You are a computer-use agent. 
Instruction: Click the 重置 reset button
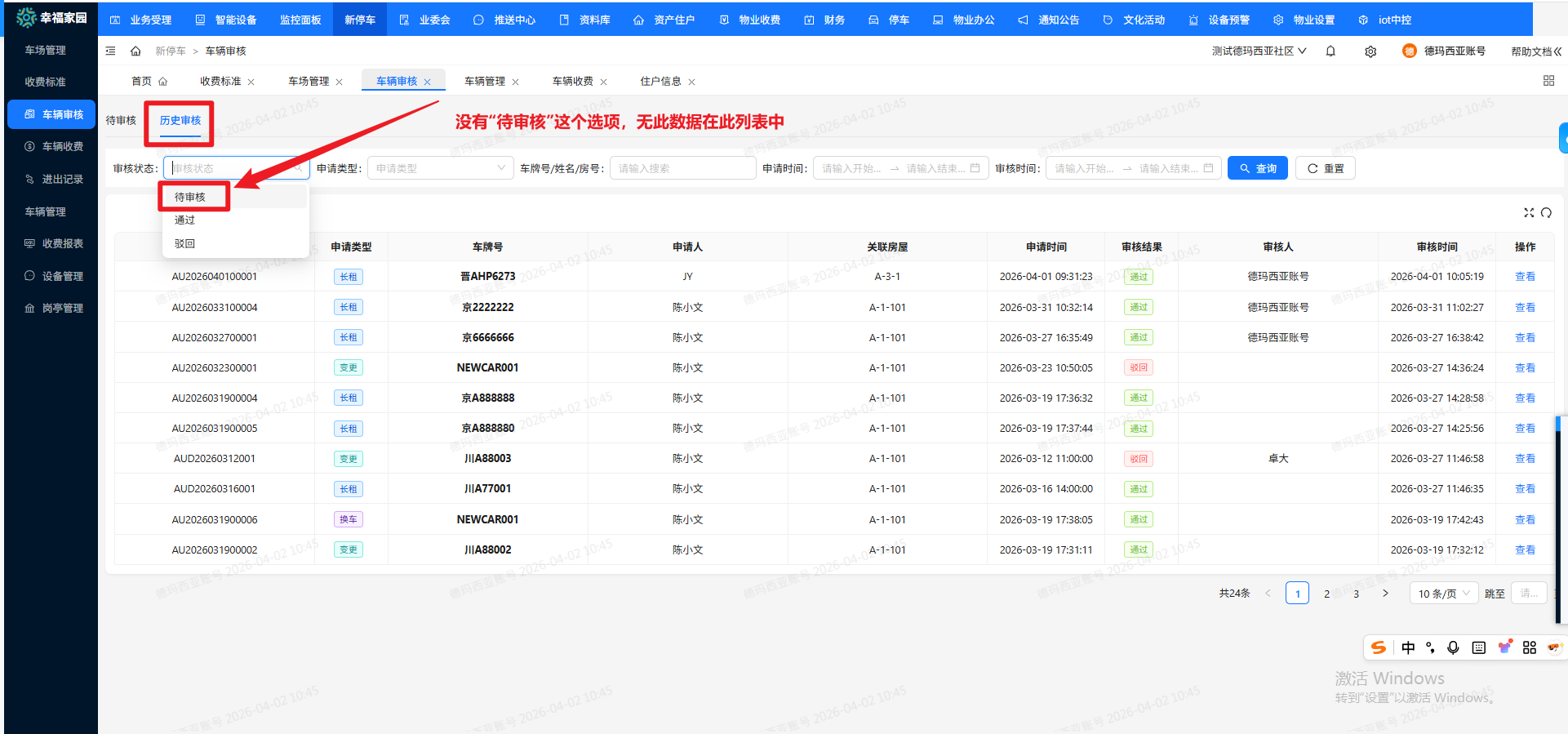(x=1325, y=168)
